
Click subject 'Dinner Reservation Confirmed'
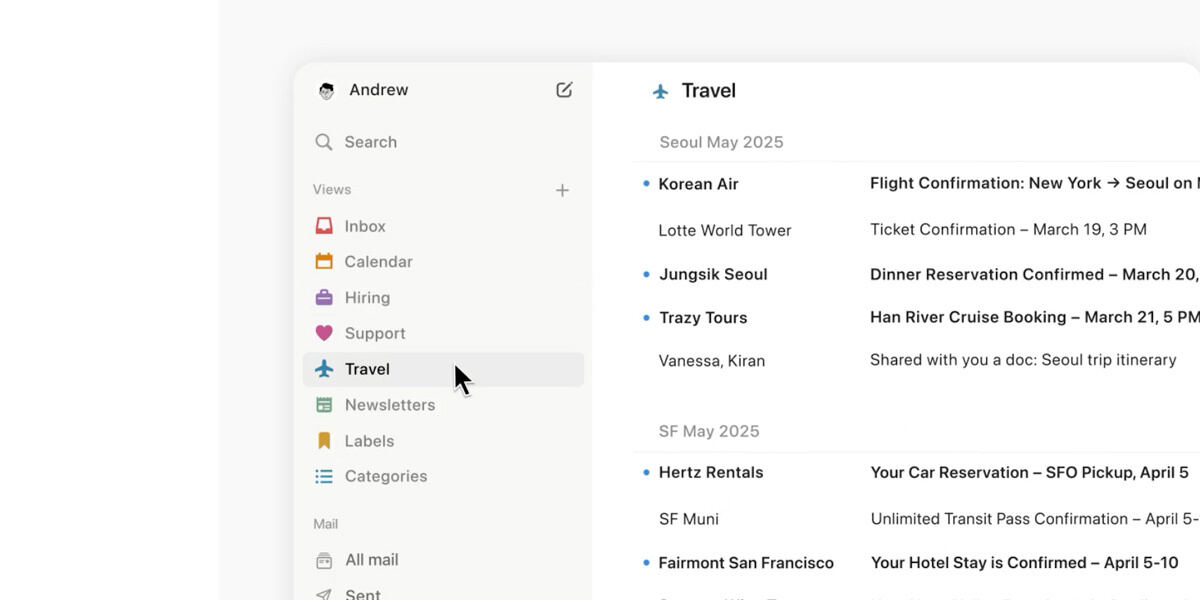[987, 274]
